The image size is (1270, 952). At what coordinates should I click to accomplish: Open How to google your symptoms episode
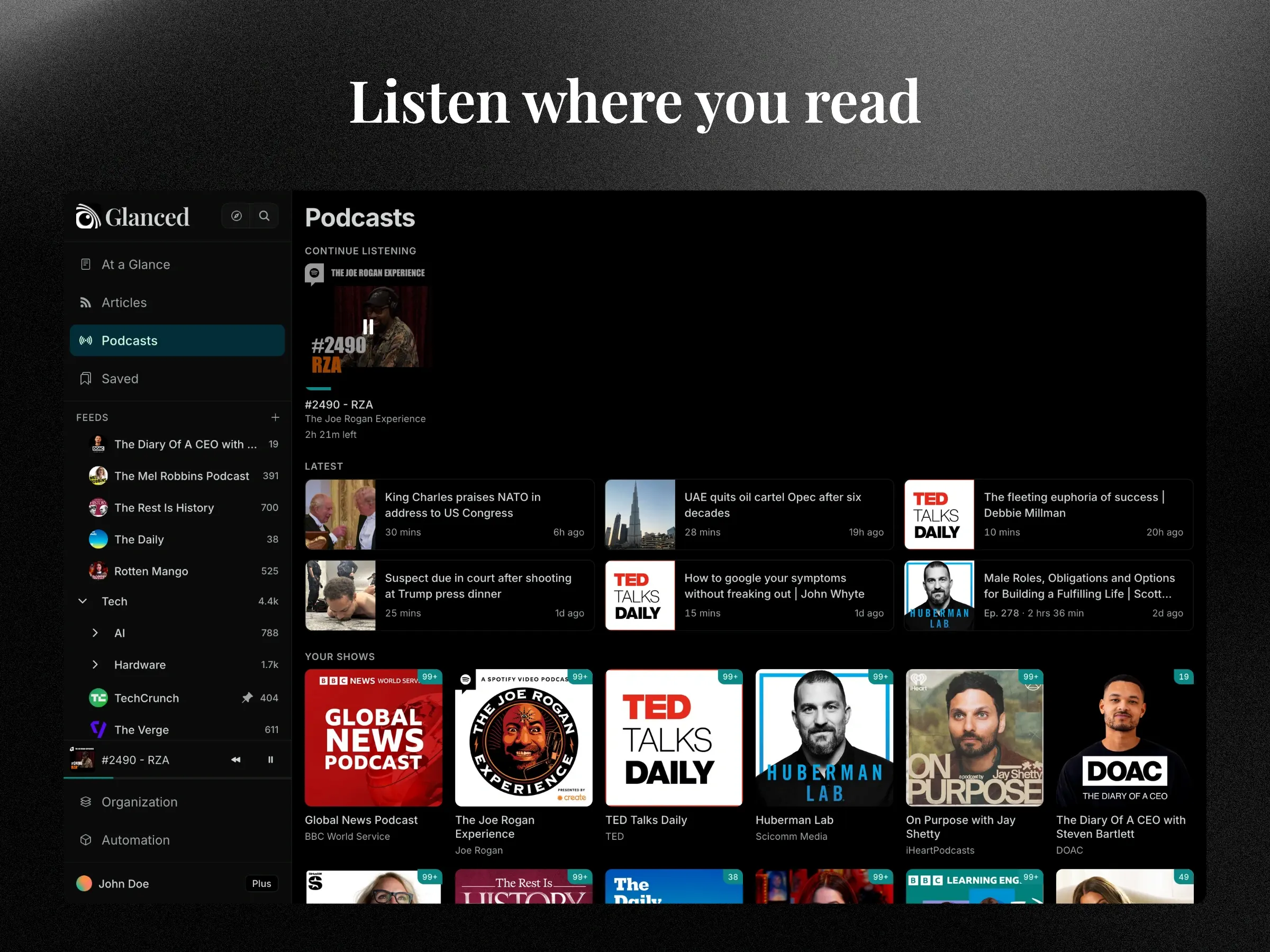point(749,595)
